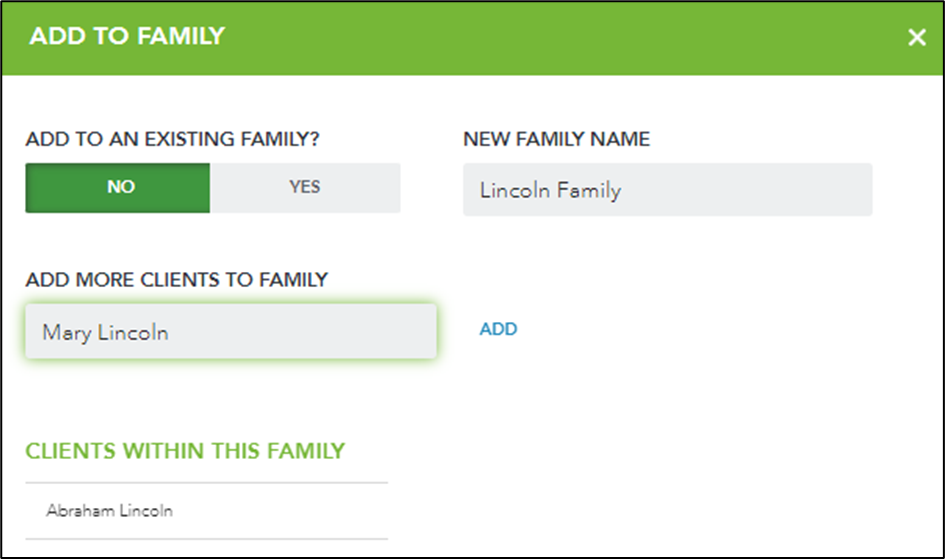Switch existing family option to YES
Viewport: 945px width, 559px height.
305,187
